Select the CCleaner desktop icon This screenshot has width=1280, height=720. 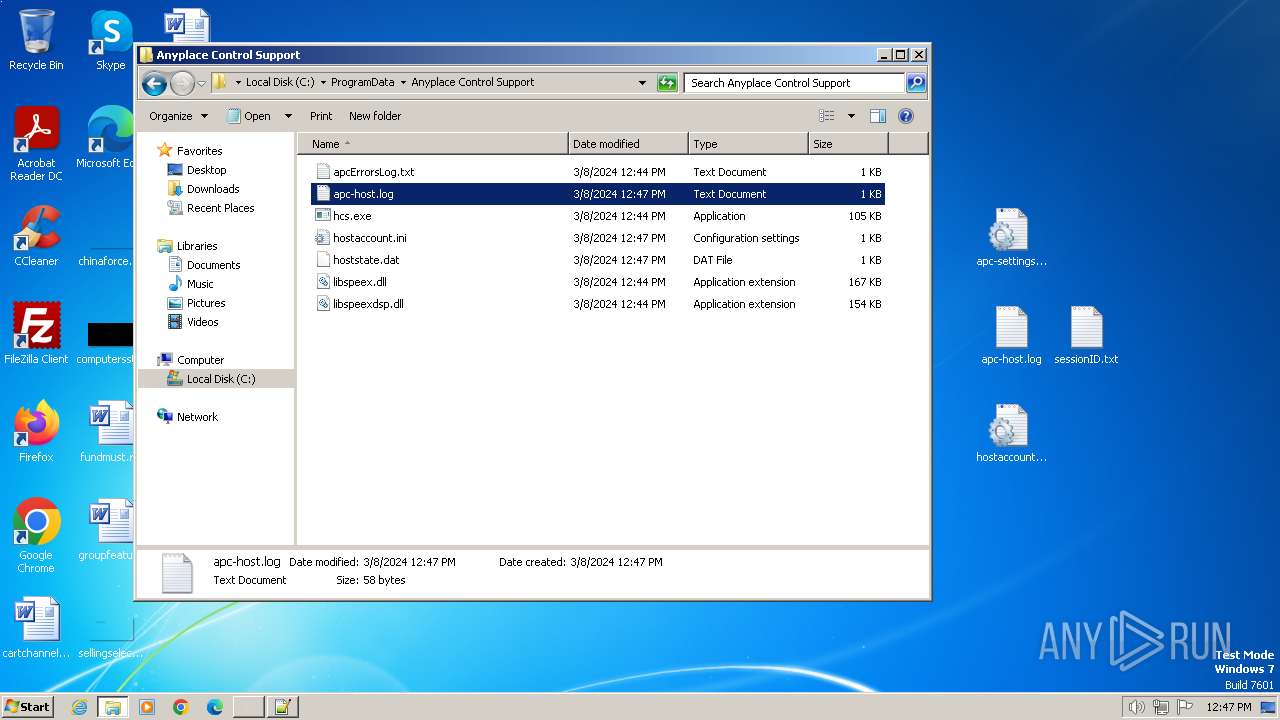36,236
